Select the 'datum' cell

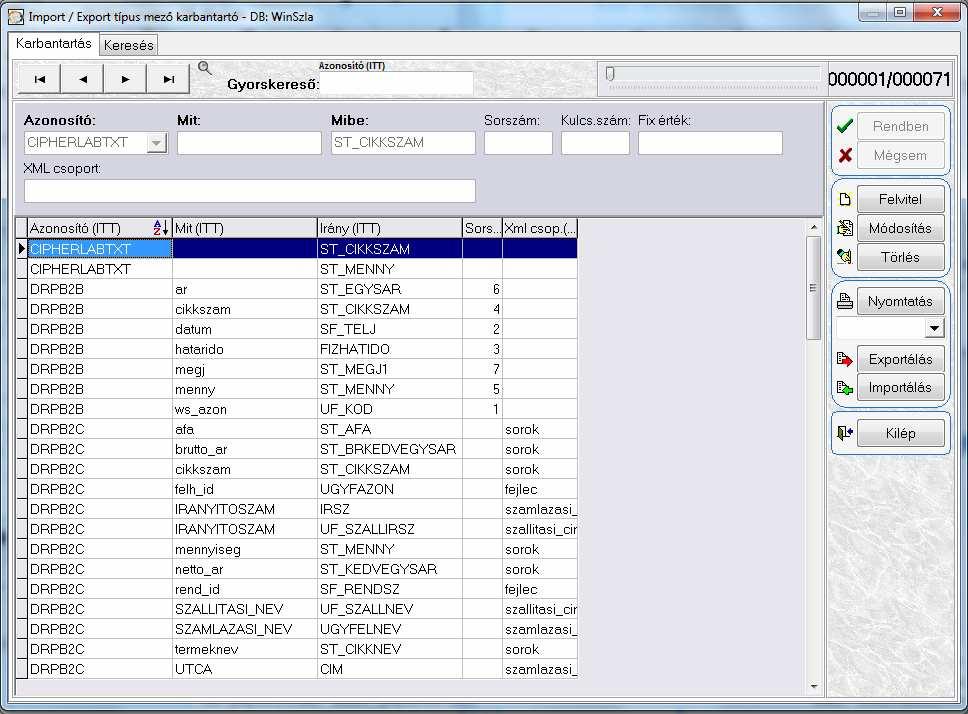[x=244, y=330]
